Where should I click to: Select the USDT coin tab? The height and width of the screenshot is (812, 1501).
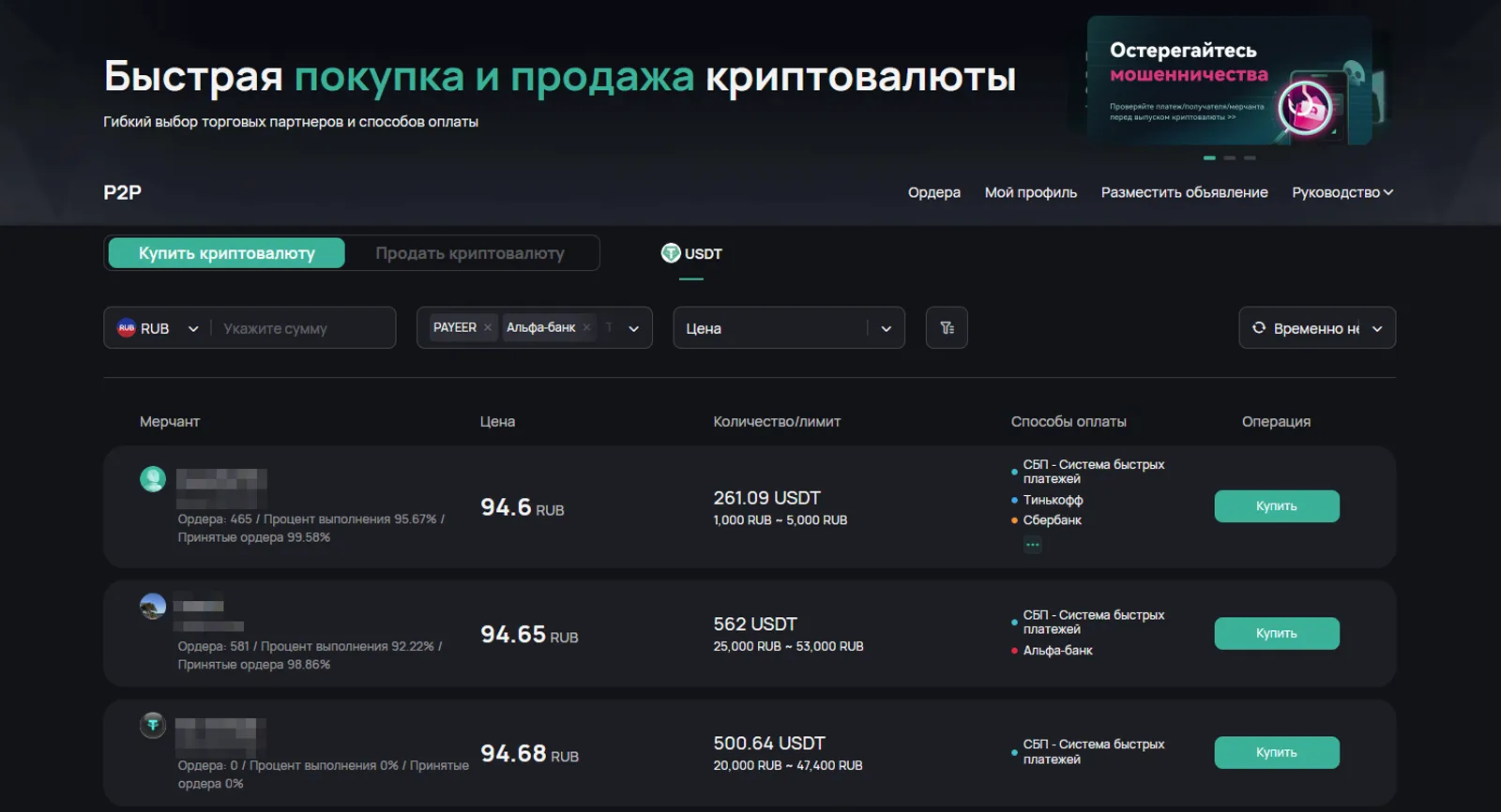pos(691,254)
